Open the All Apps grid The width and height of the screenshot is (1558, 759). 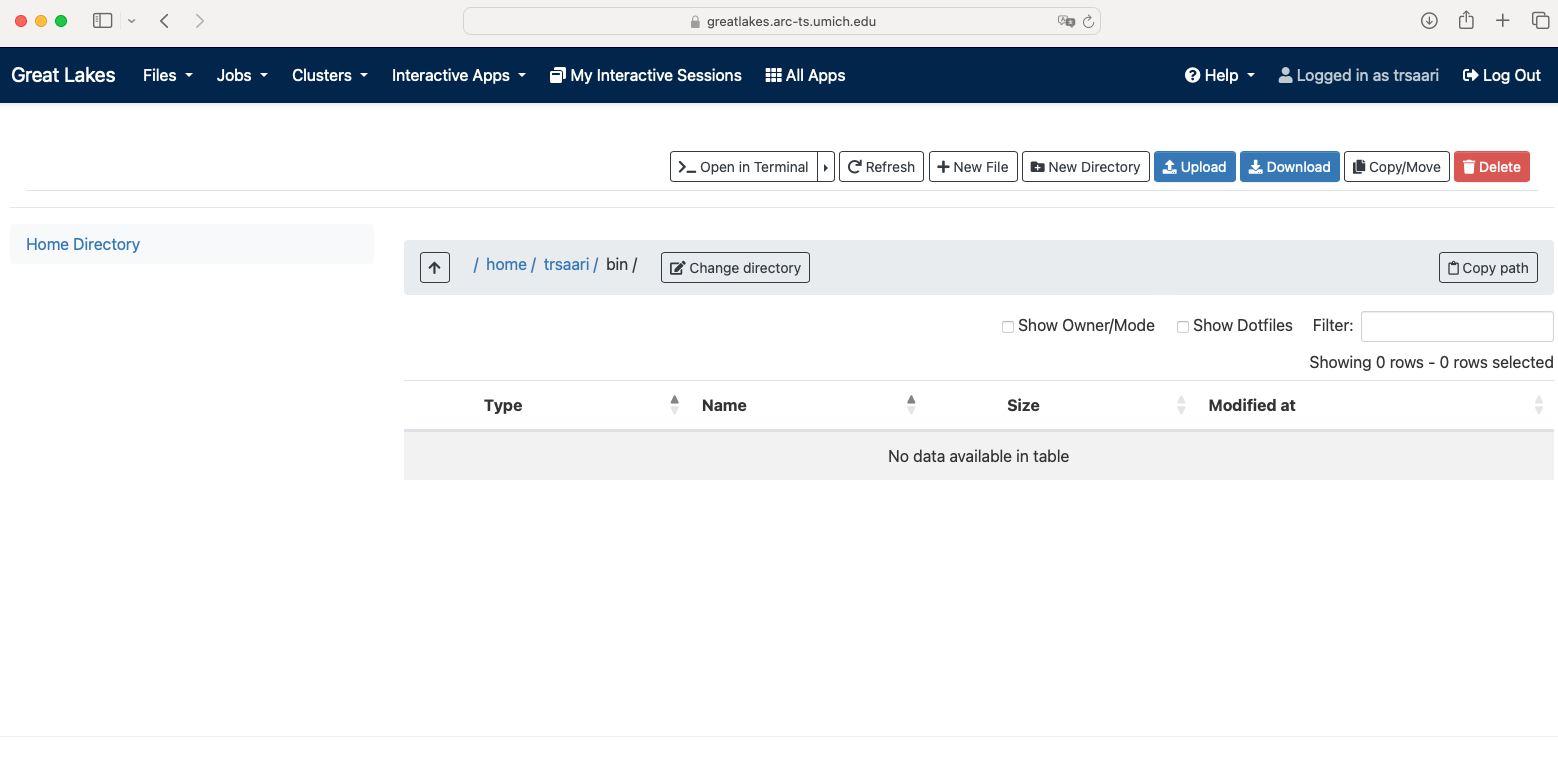coord(805,75)
